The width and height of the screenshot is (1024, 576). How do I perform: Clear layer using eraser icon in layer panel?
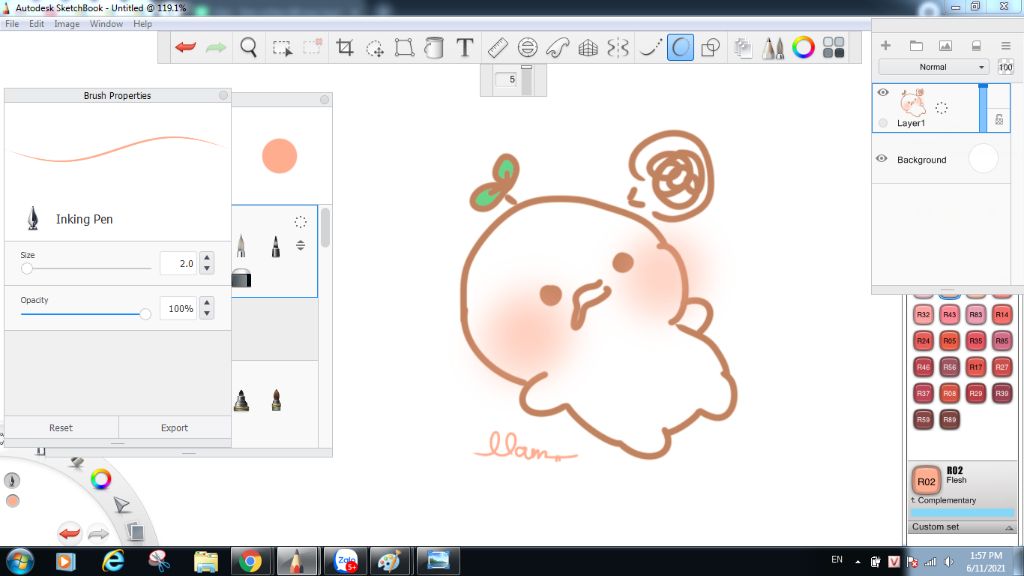(976, 45)
